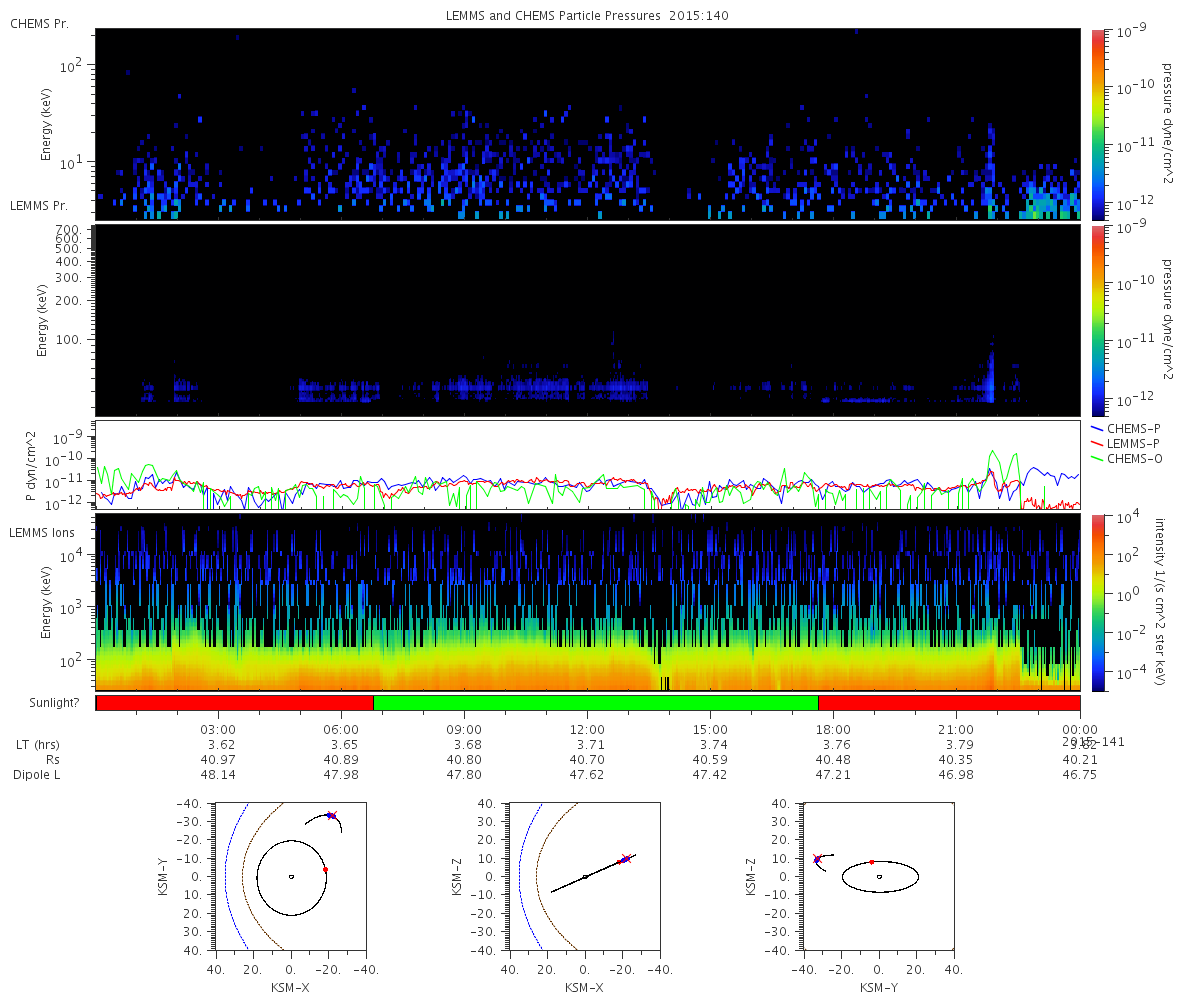The height and width of the screenshot is (1000, 1200).
Task: Click the first red segment of Sunlight bar
Action: [235, 703]
